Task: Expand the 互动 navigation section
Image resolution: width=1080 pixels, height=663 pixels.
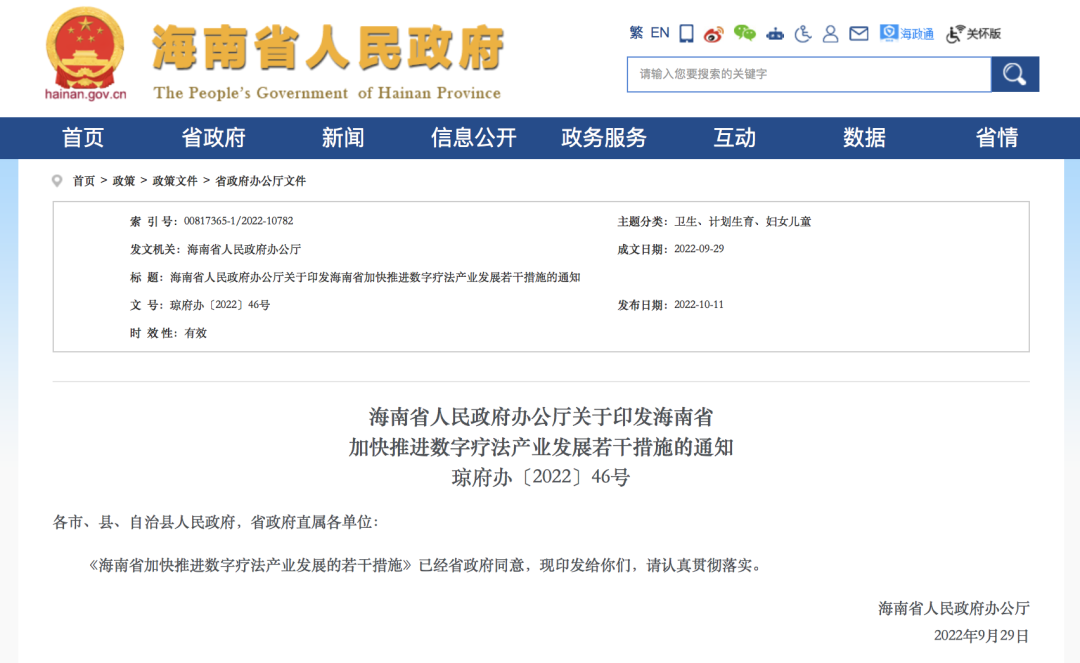Action: tap(735, 138)
